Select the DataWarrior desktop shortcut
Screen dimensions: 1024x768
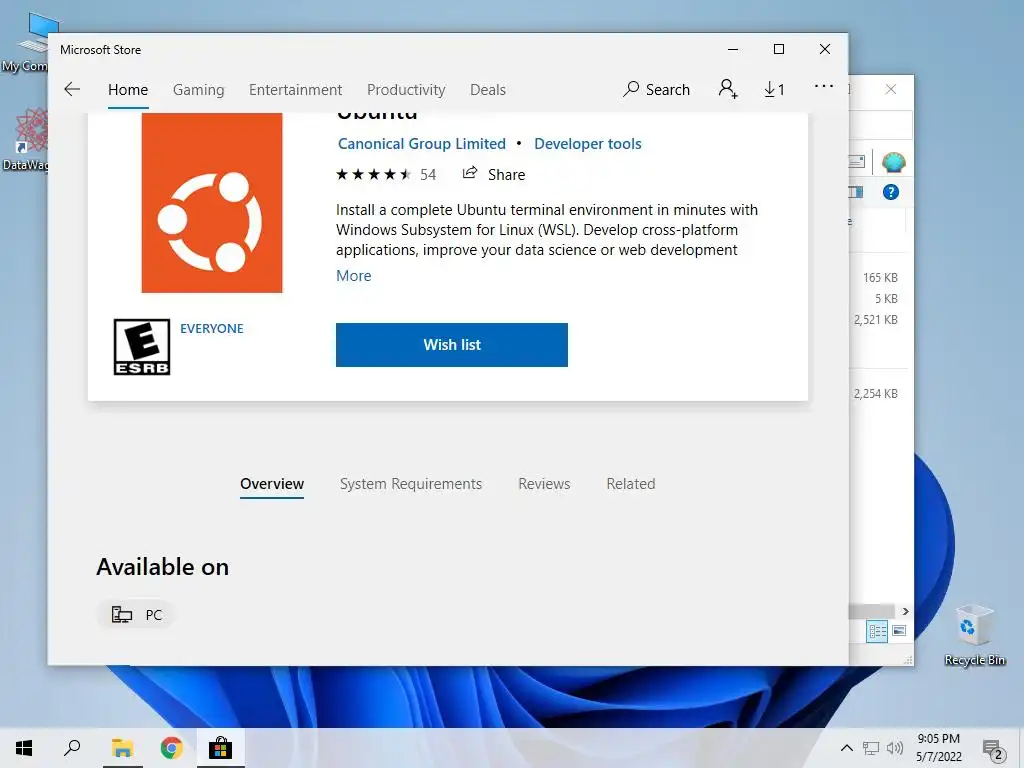tap(25, 140)
